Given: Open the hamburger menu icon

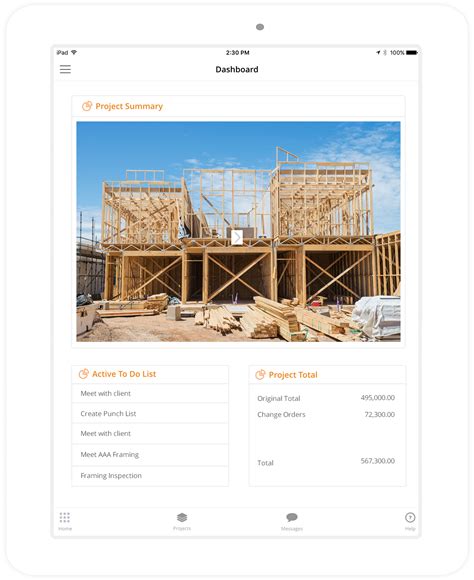Looking at the screenshot, I should tap(65, 69).
